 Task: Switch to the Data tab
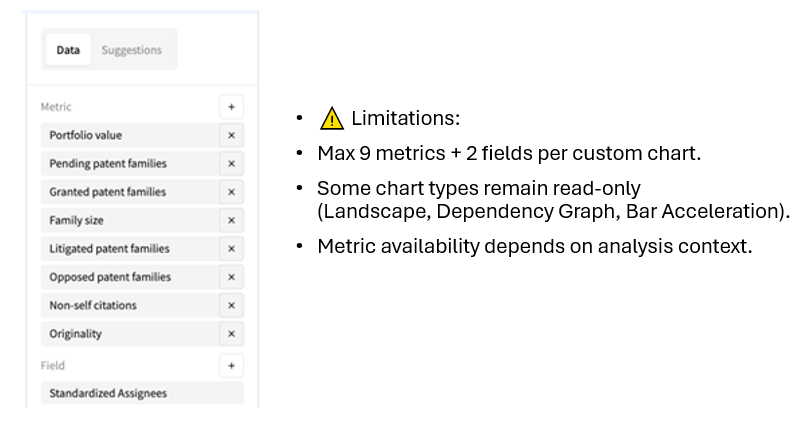(x=68, y=50)
